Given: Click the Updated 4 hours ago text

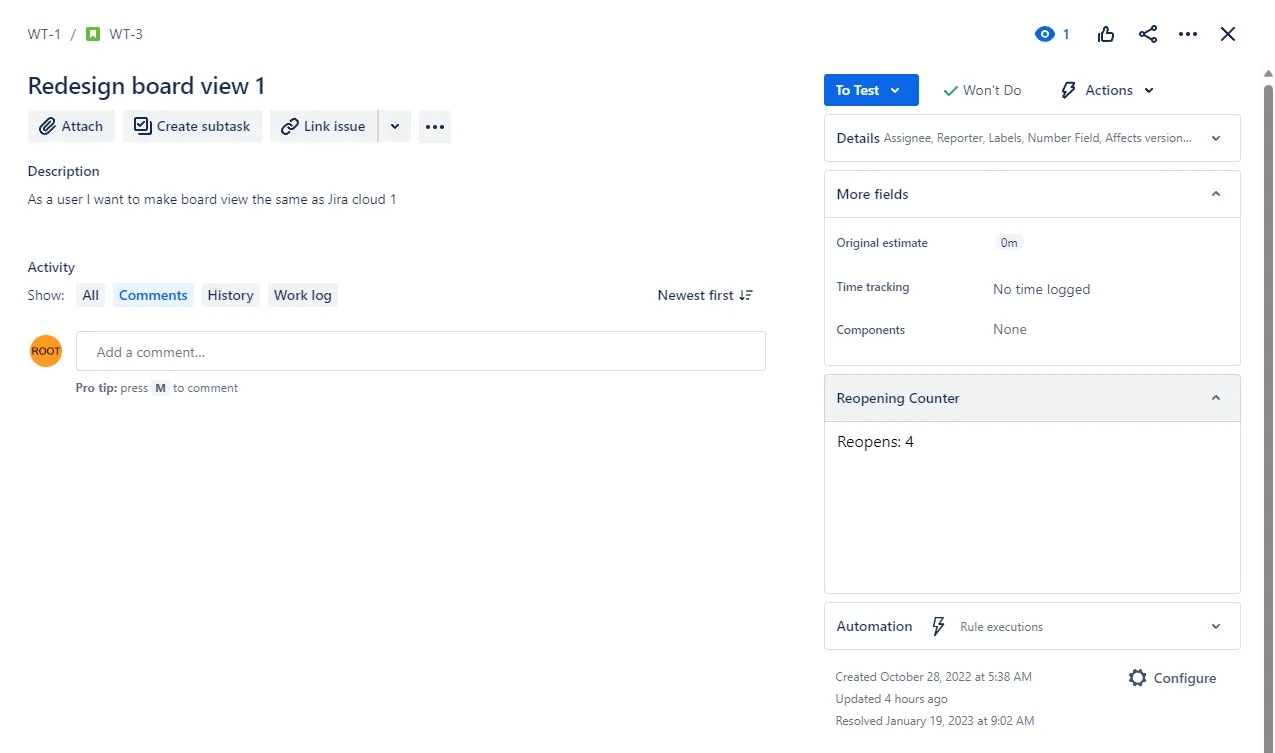Looking at the screenshot, I should pos(892,699).
